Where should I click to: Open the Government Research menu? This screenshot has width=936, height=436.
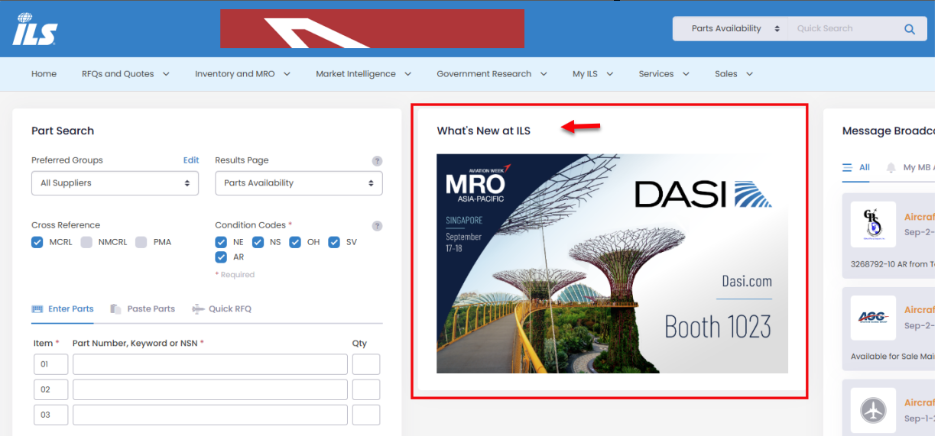490,74
